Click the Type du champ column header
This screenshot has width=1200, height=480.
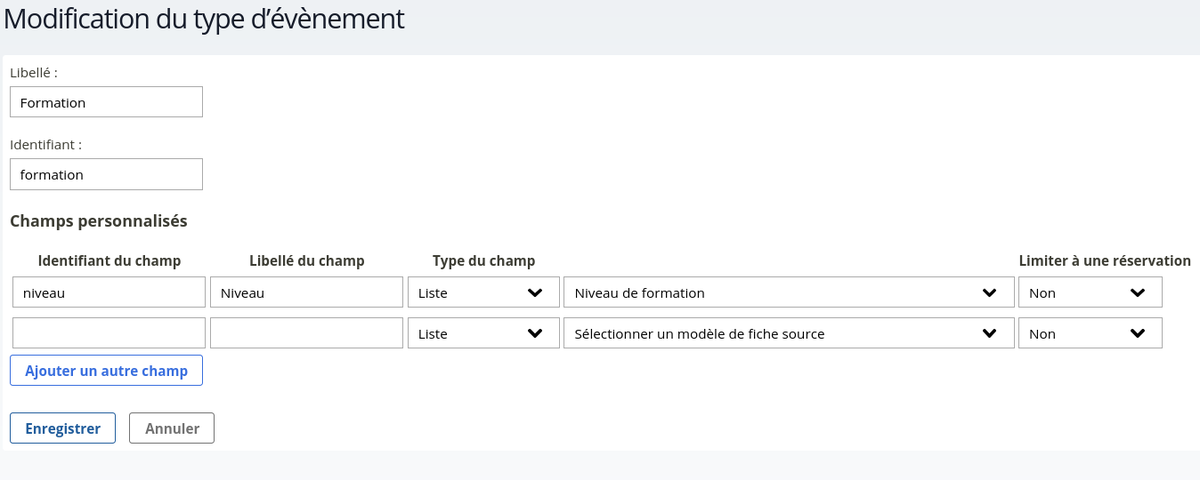coord(484,260)
